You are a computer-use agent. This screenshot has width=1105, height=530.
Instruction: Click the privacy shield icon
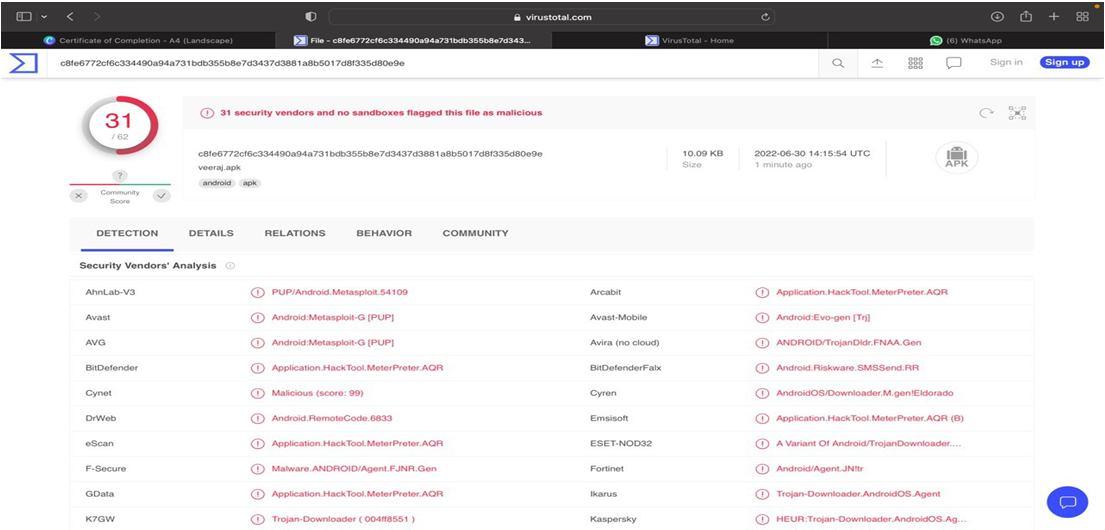pyautogui.click(x=311, y=16)
